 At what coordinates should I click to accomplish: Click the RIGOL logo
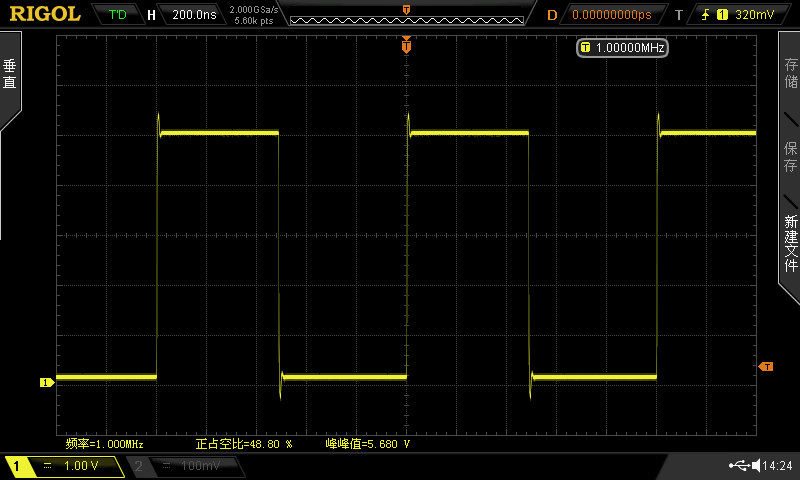(45, 14)
